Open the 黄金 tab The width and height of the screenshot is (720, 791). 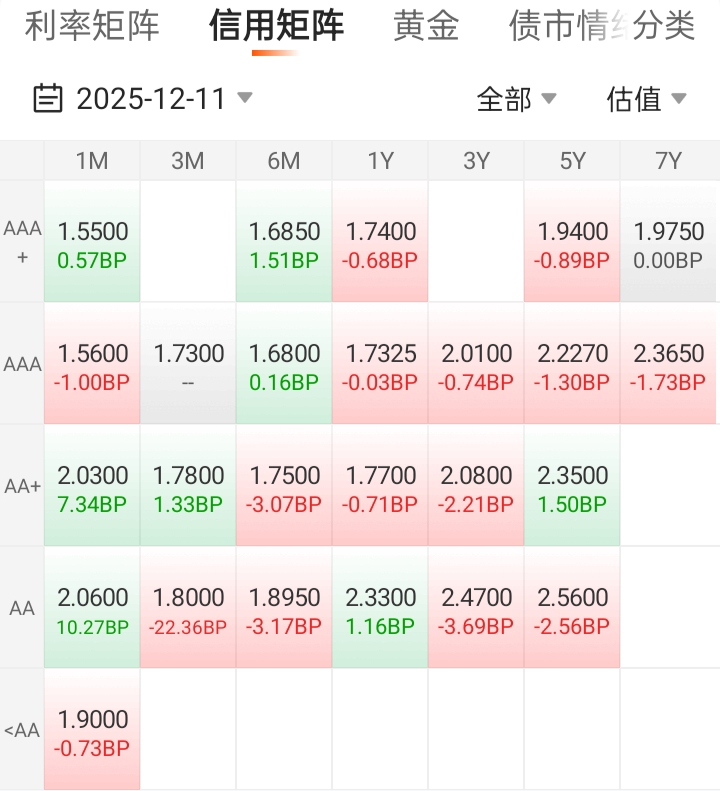[x=426, y=26]
